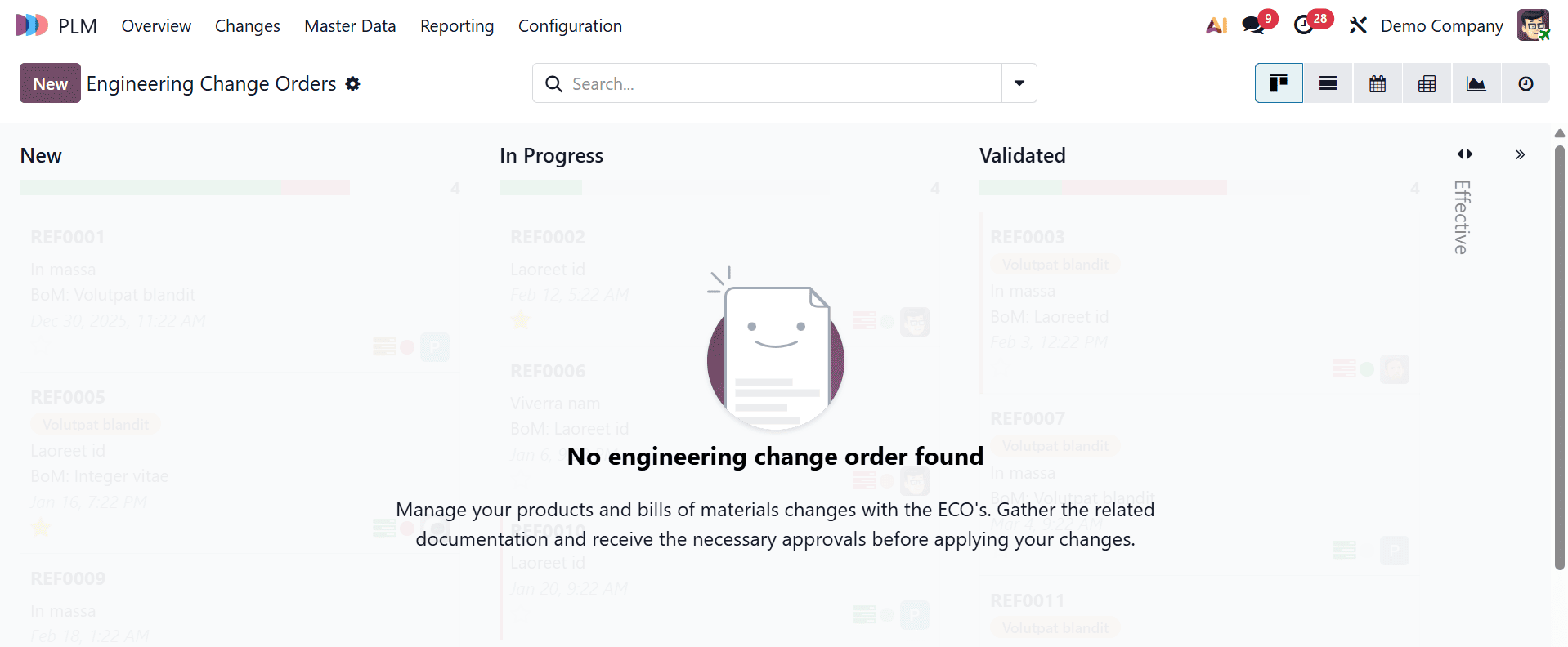Switch to the pivot view

(x=1427, y=83)
